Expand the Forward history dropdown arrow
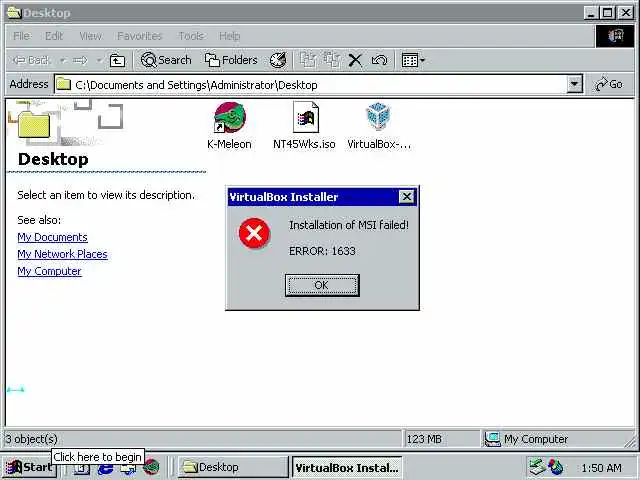The image size is (640, 480). 99,60
